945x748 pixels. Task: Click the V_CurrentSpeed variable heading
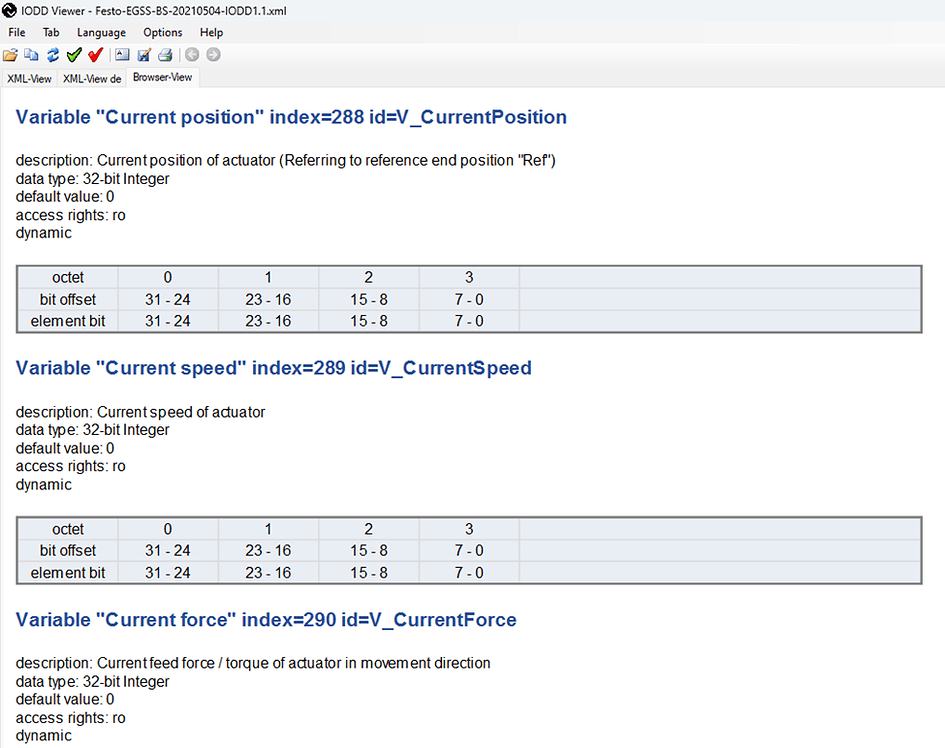(273, 368)
